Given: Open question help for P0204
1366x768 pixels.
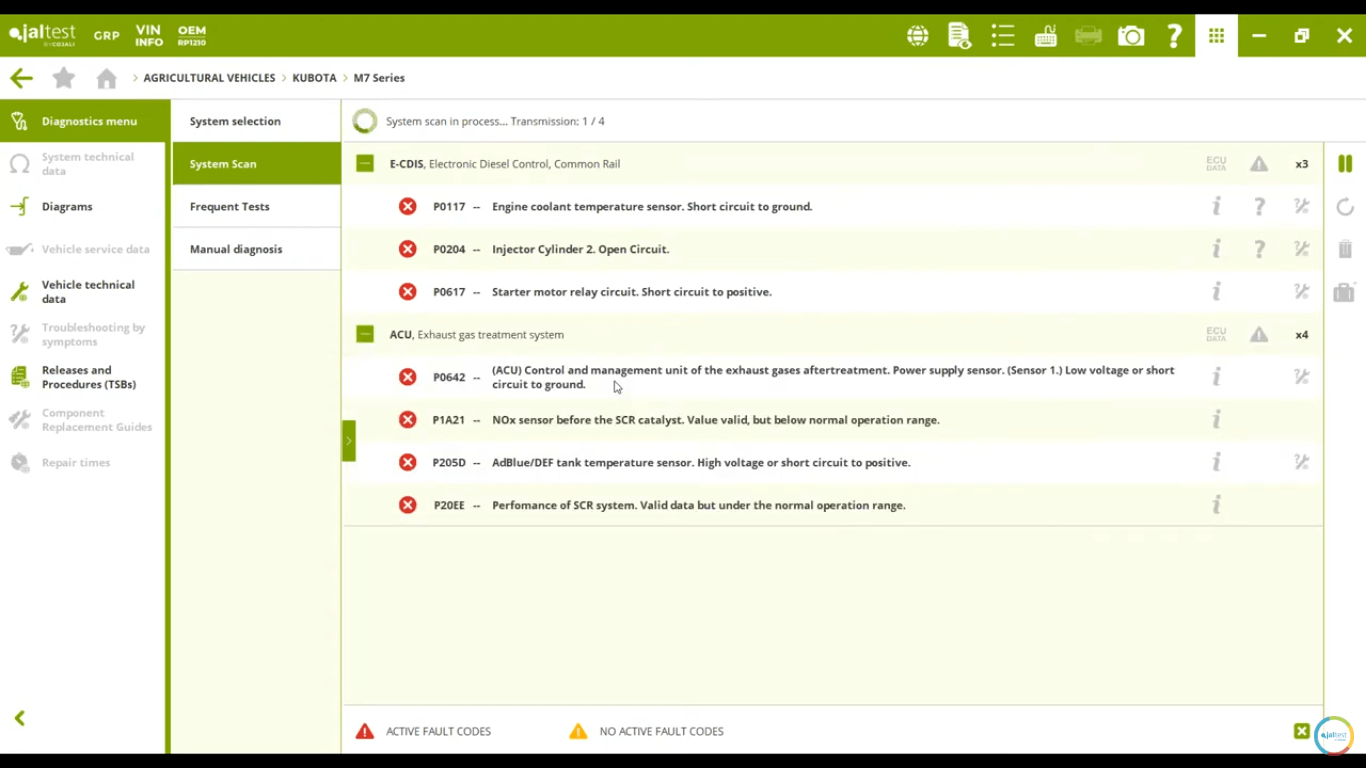Looking at the screenshot, I should coord(1259,249).
